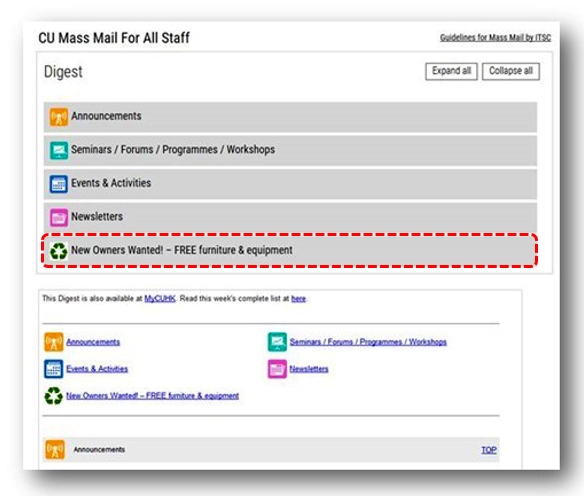This screenshot has width=584, height=496.
Task: Click teal icon beside Seminars link
Action: 277,342
